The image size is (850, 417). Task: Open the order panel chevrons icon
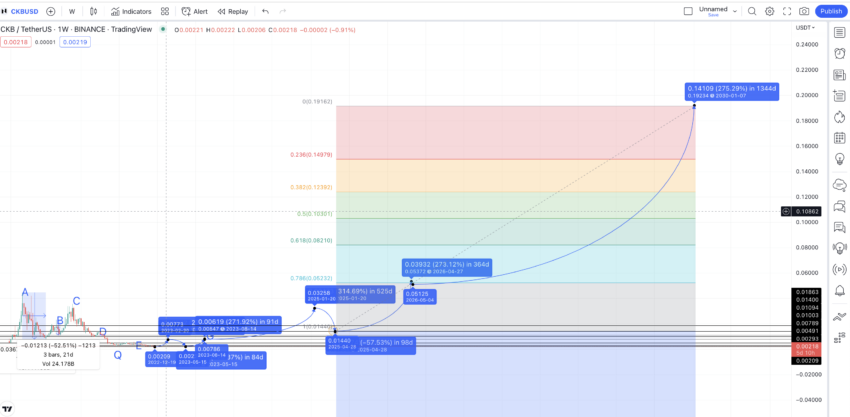pyautogui.click(x=839, y=316)
